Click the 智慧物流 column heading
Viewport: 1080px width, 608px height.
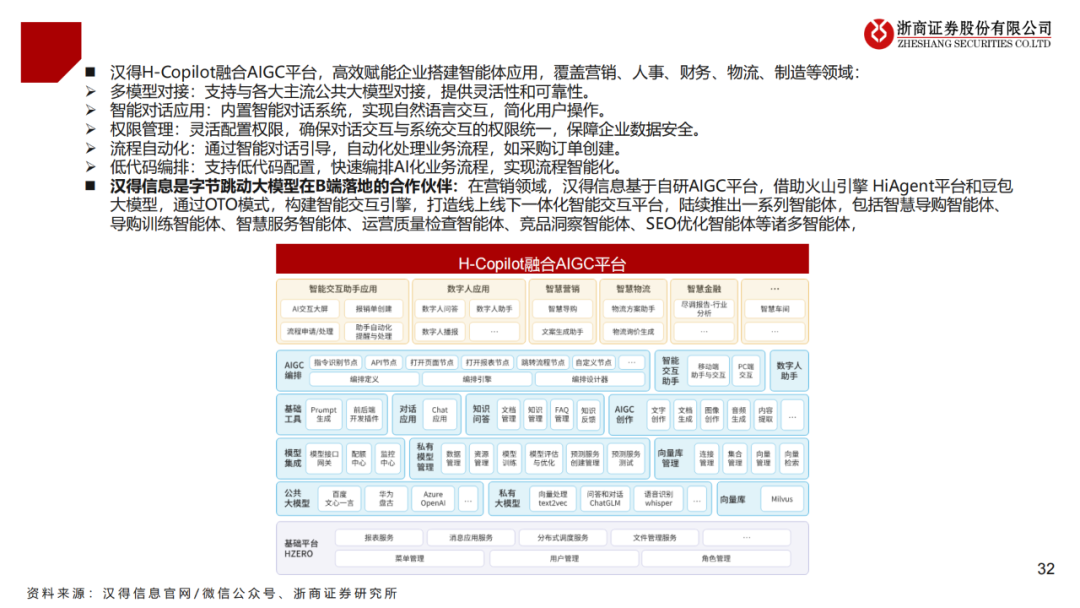coord(633,289)
